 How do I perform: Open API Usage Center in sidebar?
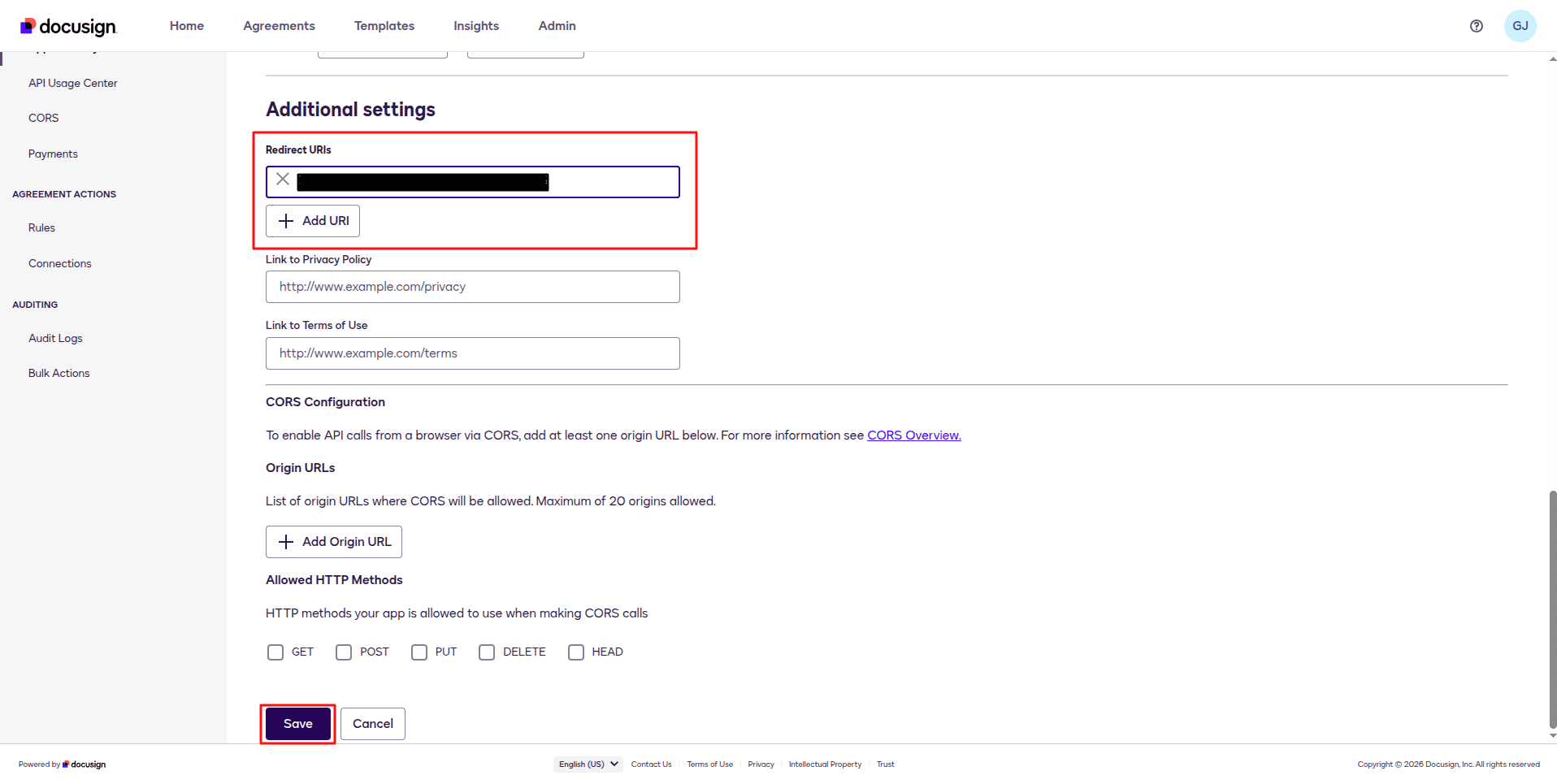(x=73, y=83)
